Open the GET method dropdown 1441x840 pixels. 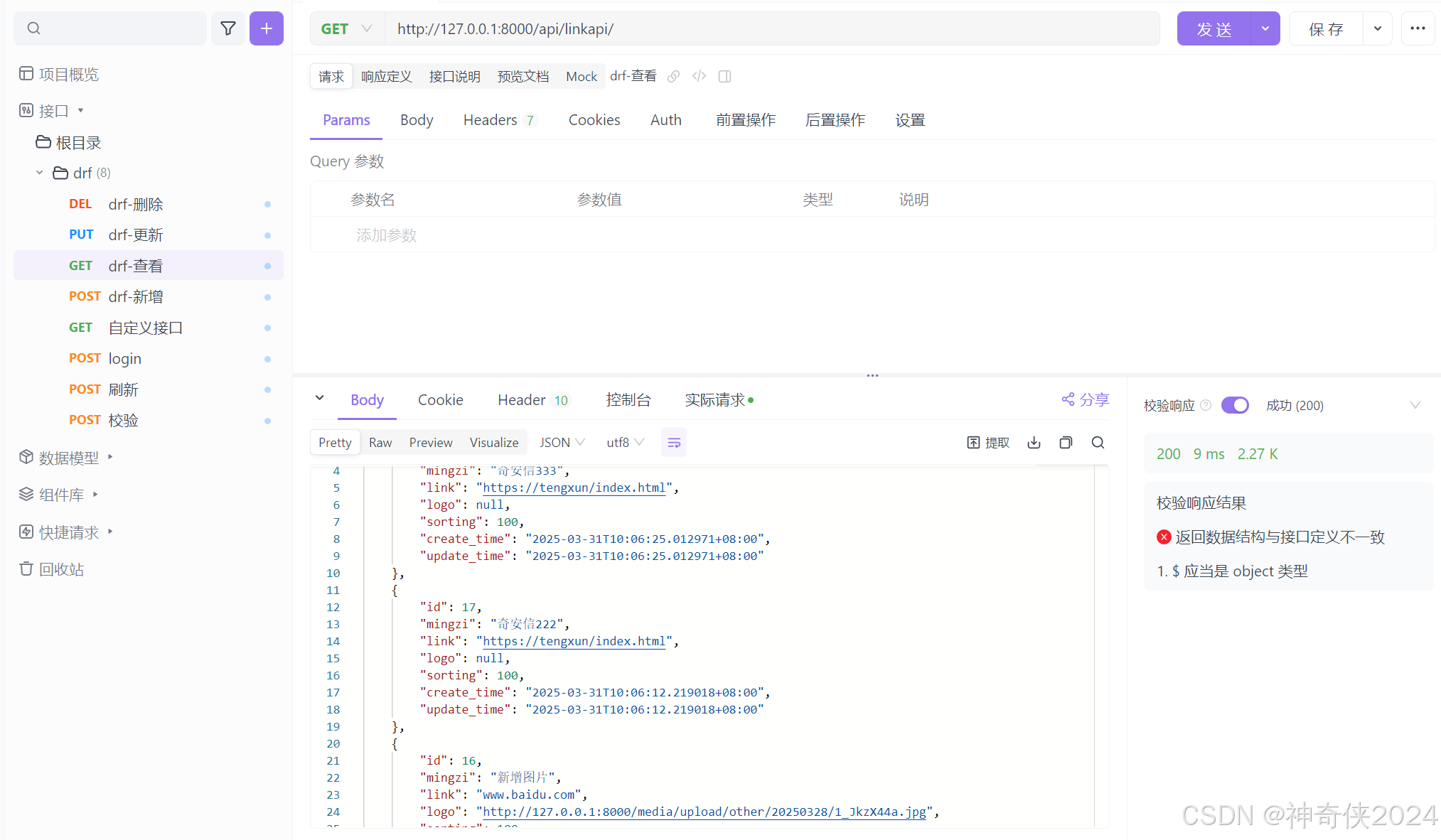click(x=347, y=28)
